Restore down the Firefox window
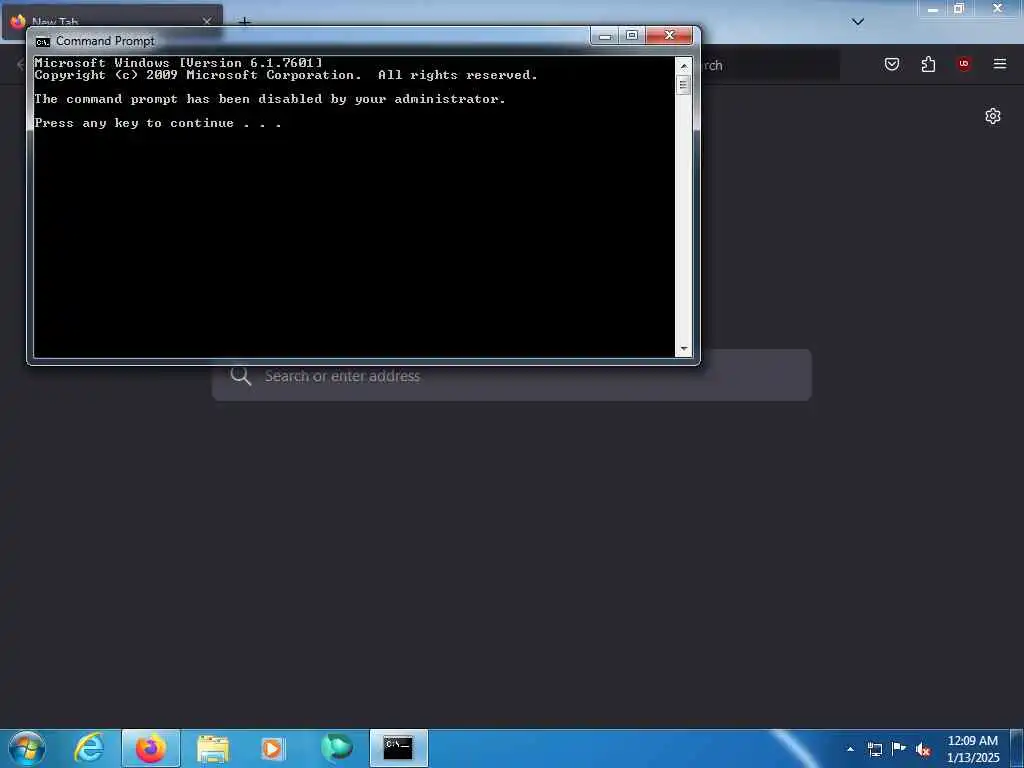This screenshot has width=1024, height=768. [x=959, y=8]
